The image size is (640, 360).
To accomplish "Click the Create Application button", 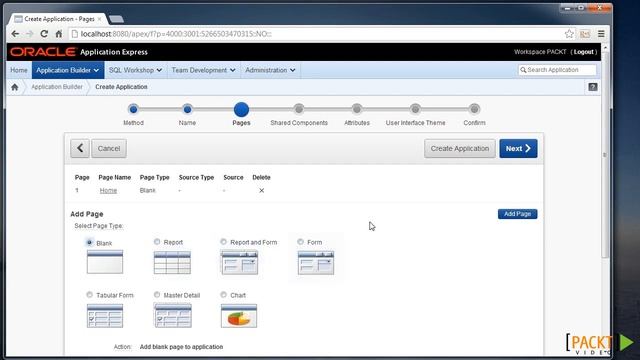I will pyautogui.click(x=460, y=148).
